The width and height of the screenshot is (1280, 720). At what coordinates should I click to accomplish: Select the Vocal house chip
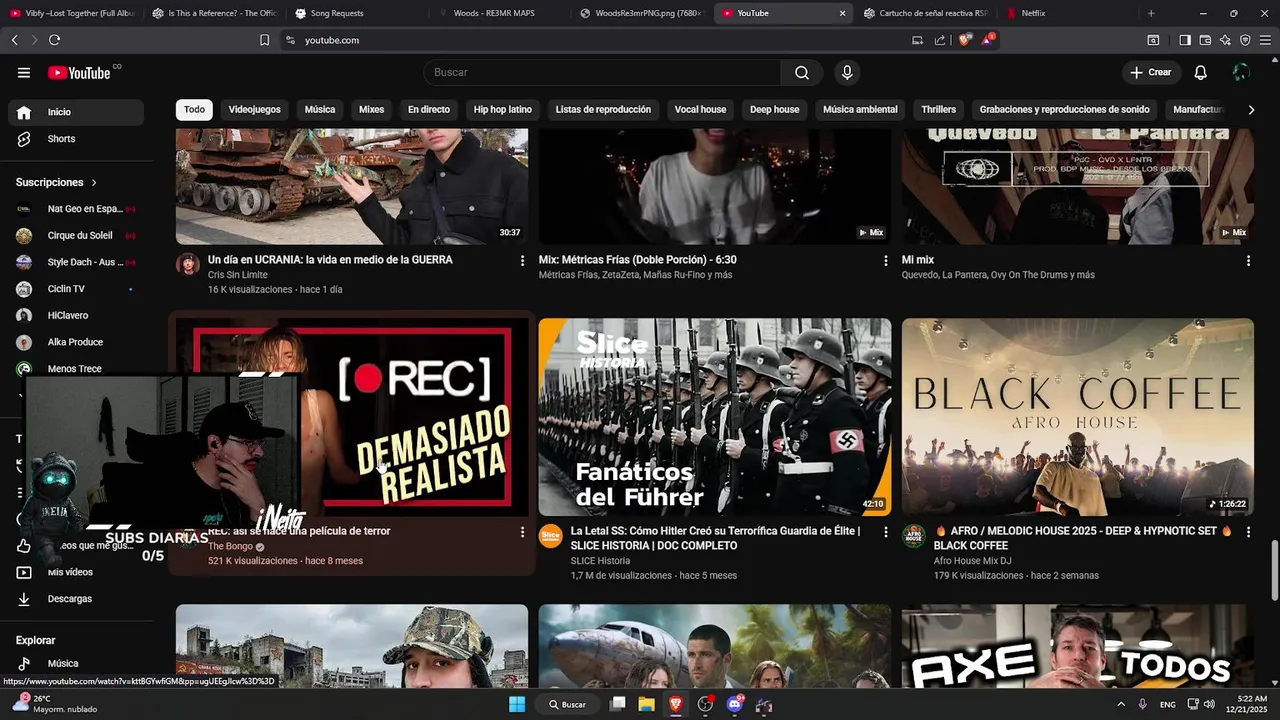(x=700, y=109)
